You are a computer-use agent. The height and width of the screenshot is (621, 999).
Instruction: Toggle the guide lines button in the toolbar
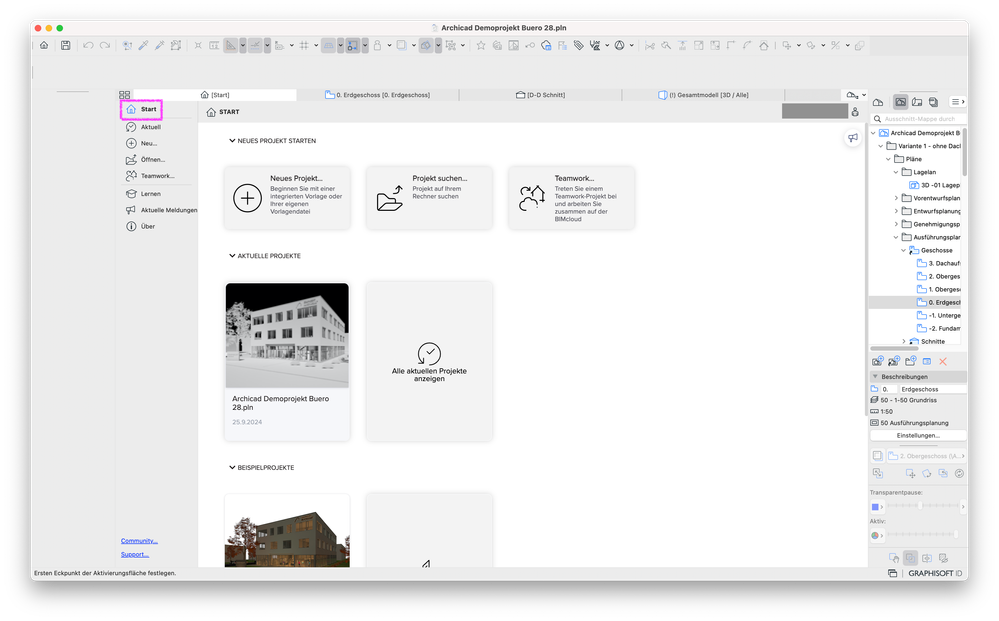point(255,45)
